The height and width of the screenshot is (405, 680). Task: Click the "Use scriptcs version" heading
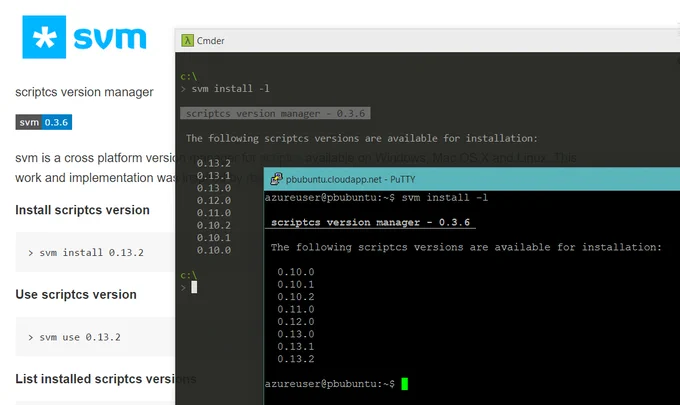[76, 294]
